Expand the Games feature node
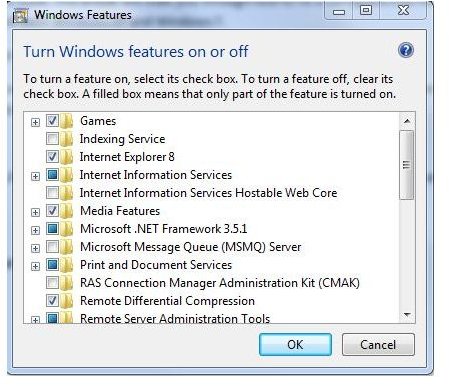449x386 pixels. [x=35, y=122]
